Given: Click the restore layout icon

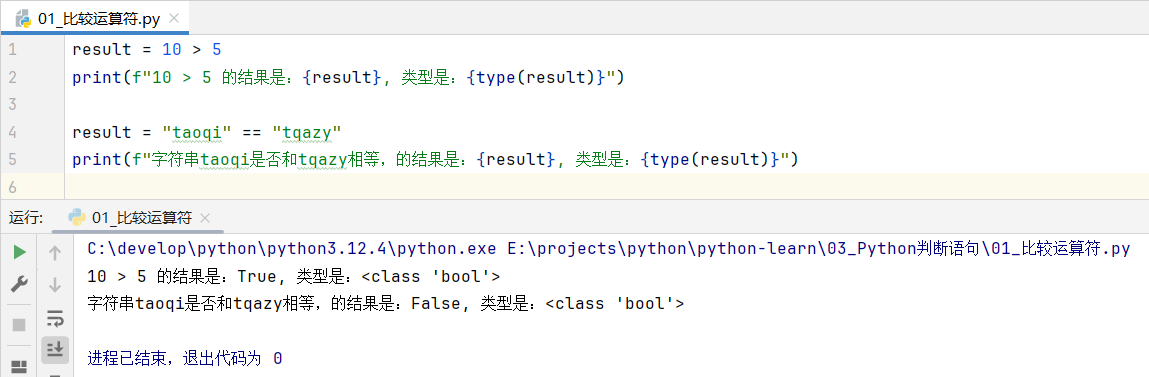Looking at the screenshot, I should (20, 365).
